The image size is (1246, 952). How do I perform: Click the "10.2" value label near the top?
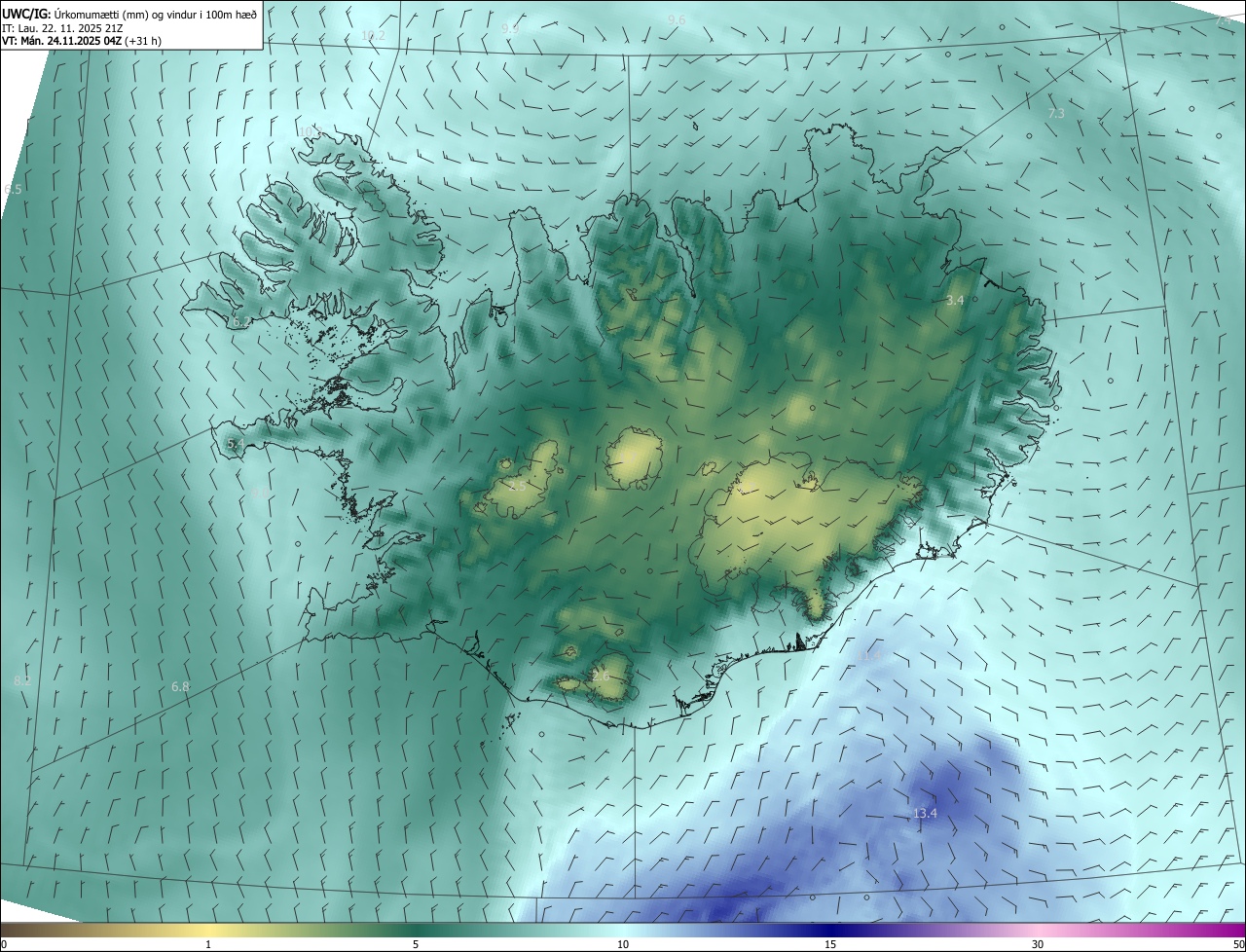click(x=373, y=35)
